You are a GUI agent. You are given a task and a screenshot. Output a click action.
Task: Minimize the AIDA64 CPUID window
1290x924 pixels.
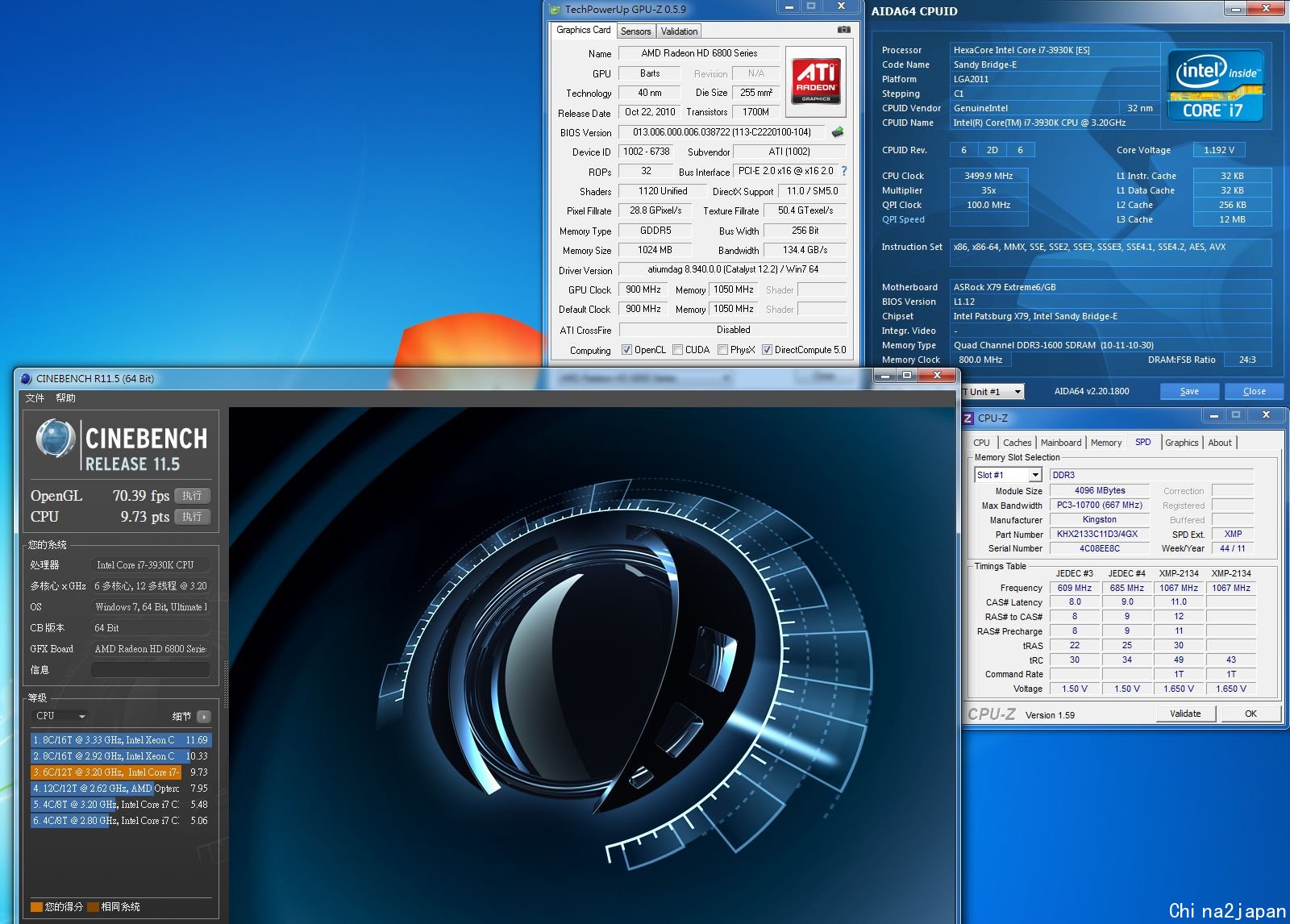1234,9
